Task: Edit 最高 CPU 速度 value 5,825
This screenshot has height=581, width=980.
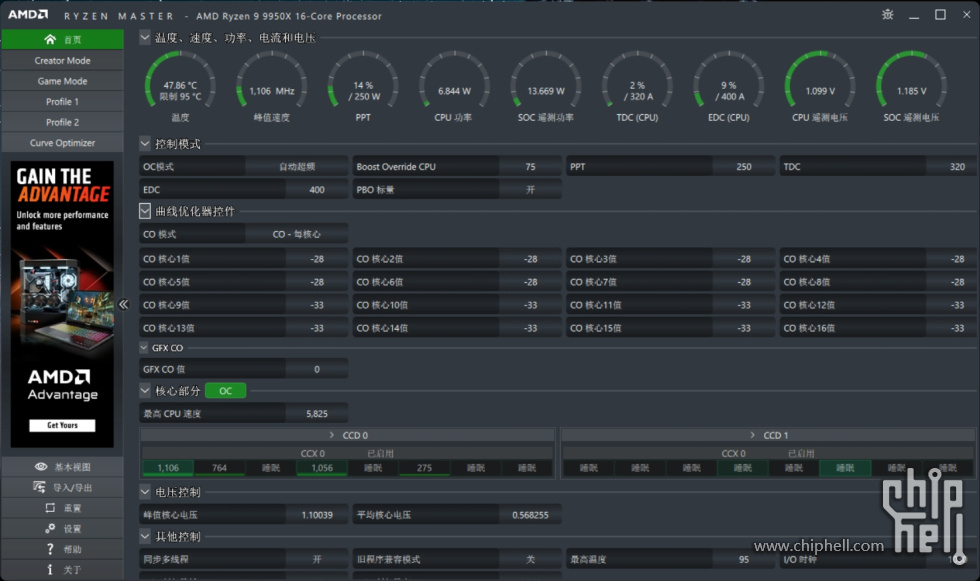Action: [317, 414]
